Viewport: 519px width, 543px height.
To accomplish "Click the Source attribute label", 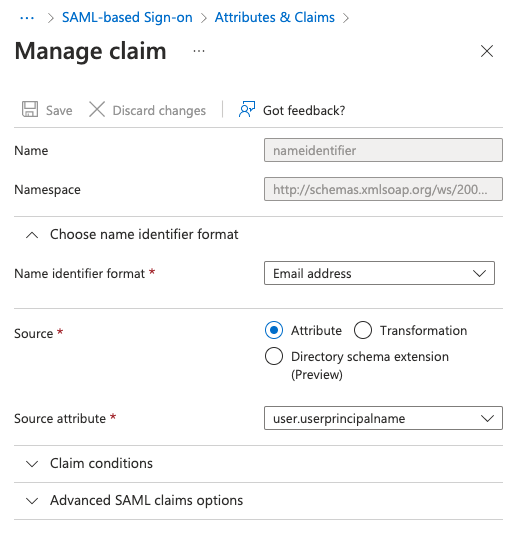I will click(x=60, y=418).
